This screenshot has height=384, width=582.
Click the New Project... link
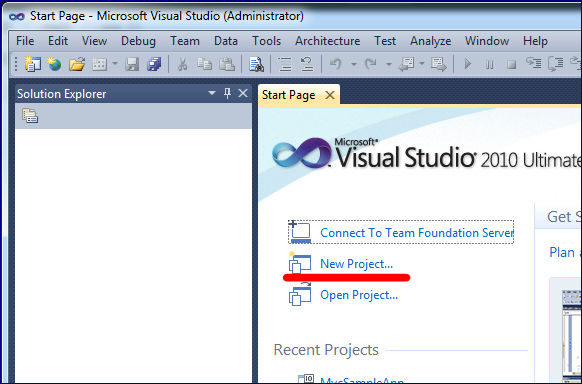click(356, 264)
